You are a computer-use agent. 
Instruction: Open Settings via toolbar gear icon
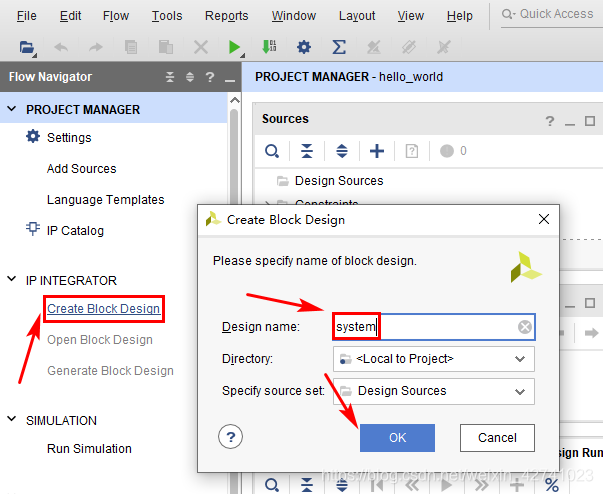pos(304,47)
